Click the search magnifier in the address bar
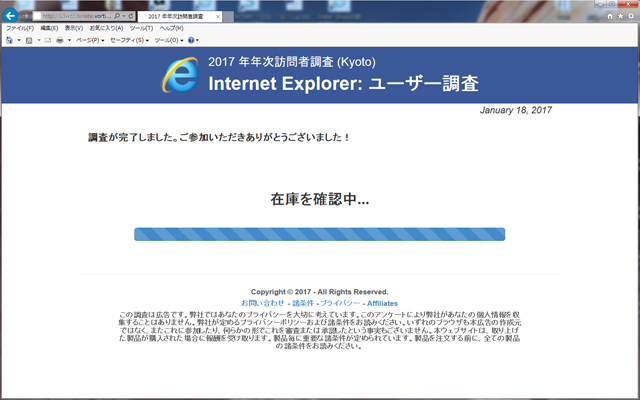The width and height of the screenshot is (640, 400). (x=117, y=16)
